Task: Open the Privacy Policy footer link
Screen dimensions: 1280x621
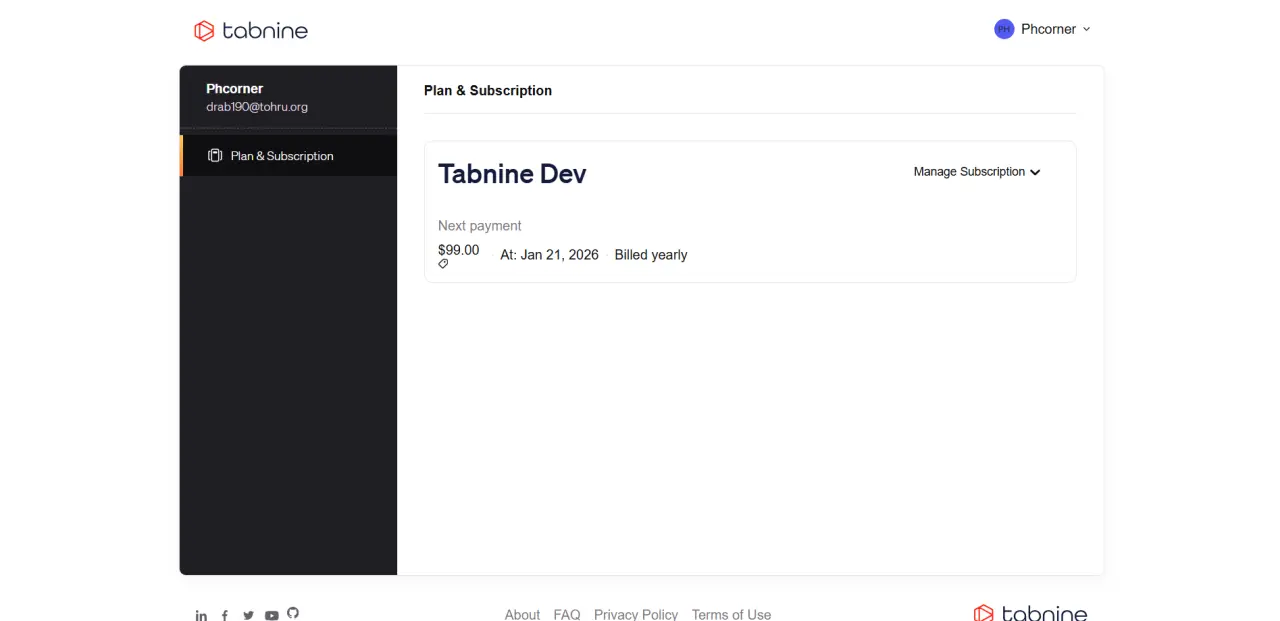Action: tap(636, 614)
